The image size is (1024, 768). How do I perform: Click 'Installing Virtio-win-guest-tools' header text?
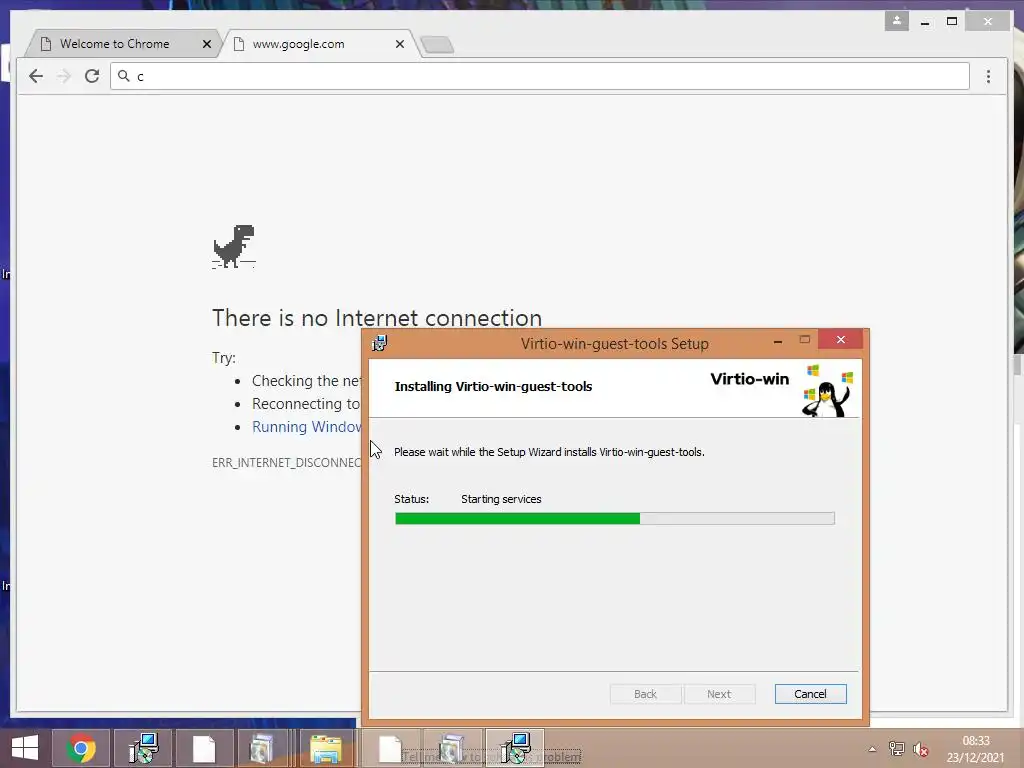click(493, 387)
